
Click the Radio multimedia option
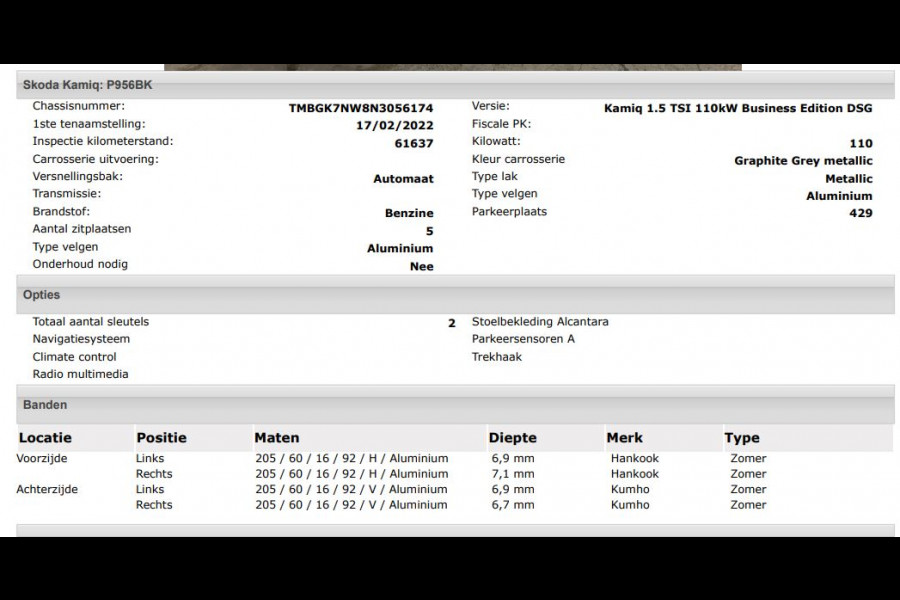[80, 374]
